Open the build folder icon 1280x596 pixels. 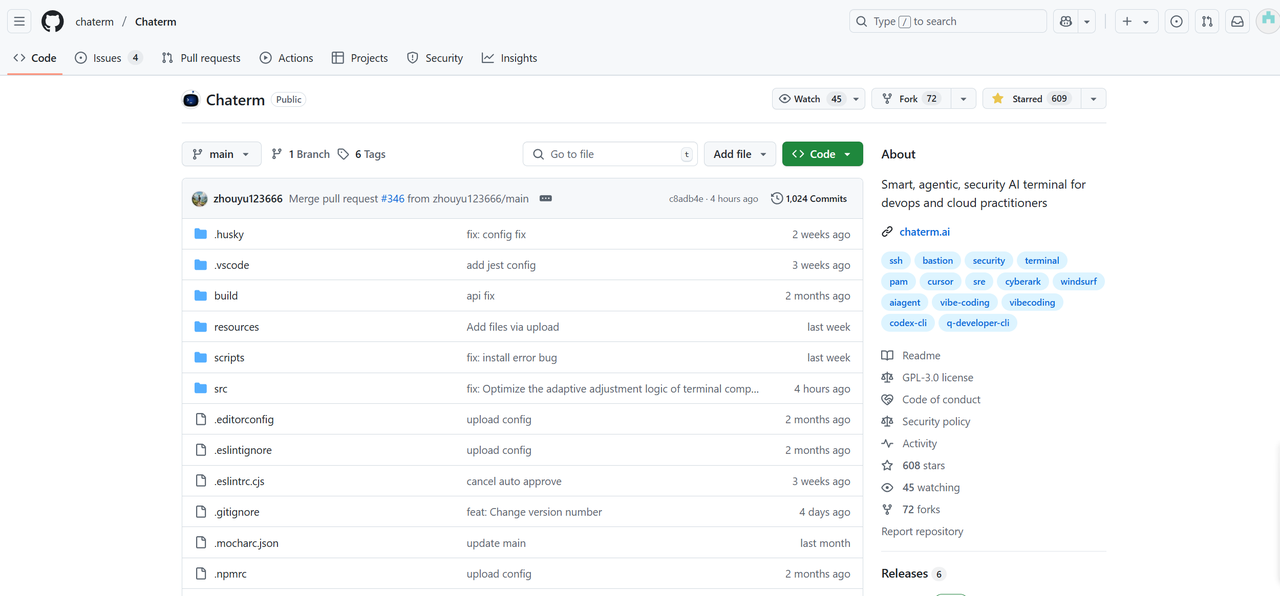tap(201, 296)
